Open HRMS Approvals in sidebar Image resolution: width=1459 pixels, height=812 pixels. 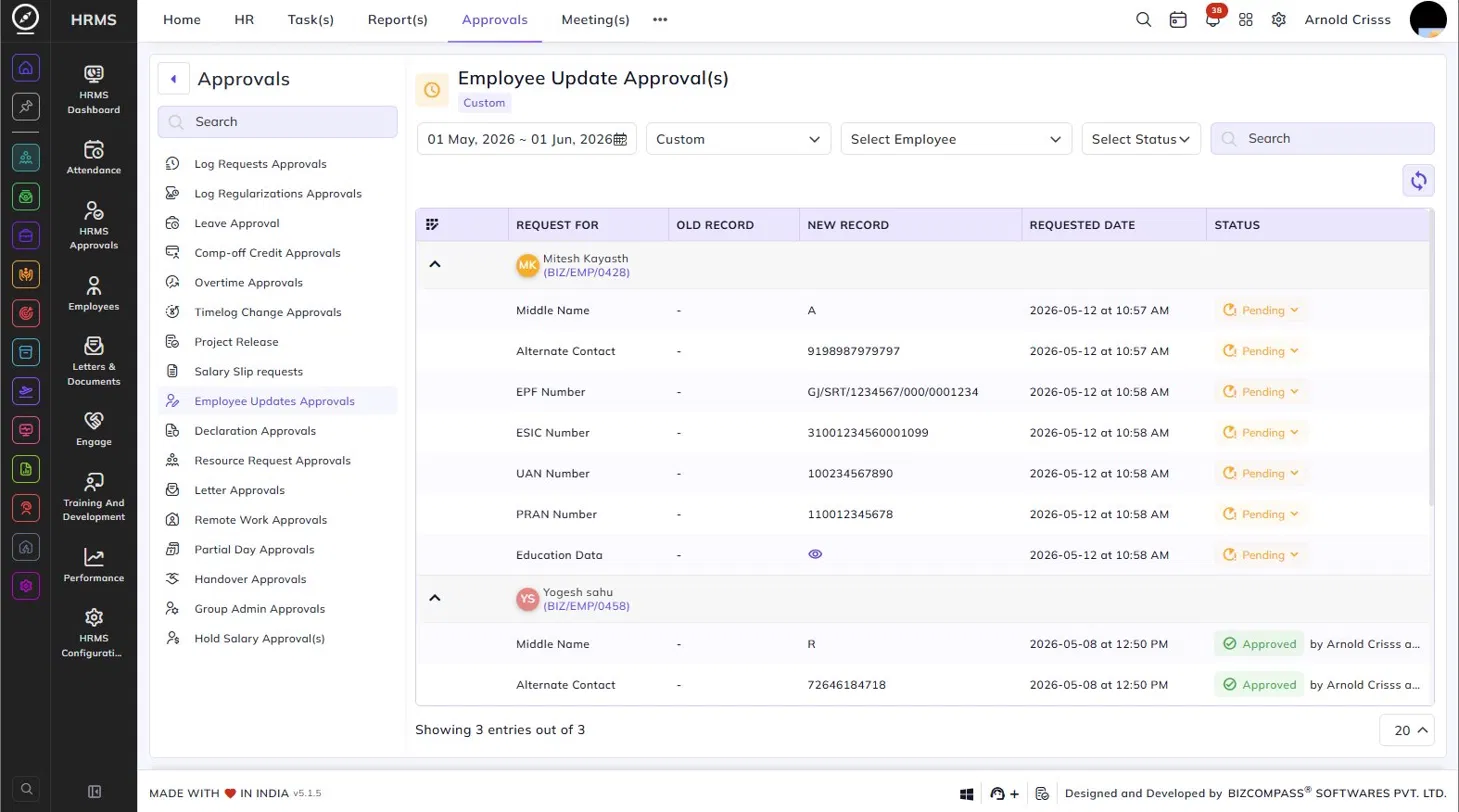94,225
